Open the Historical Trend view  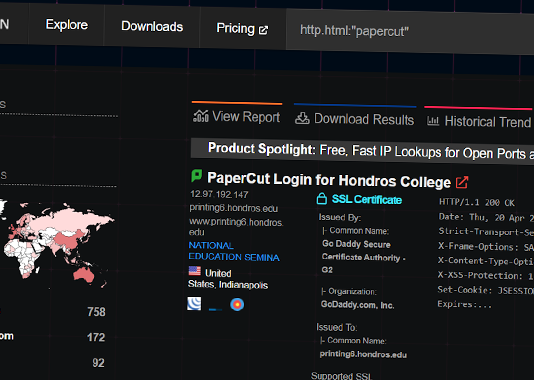(479, 121)
